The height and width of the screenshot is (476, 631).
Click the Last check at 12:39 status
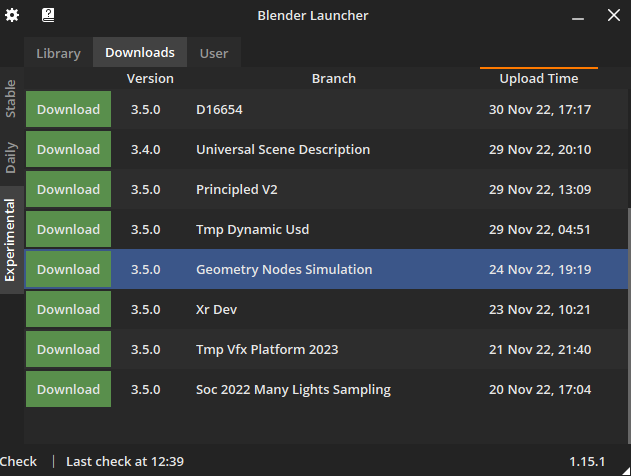[x=125, y=462]
